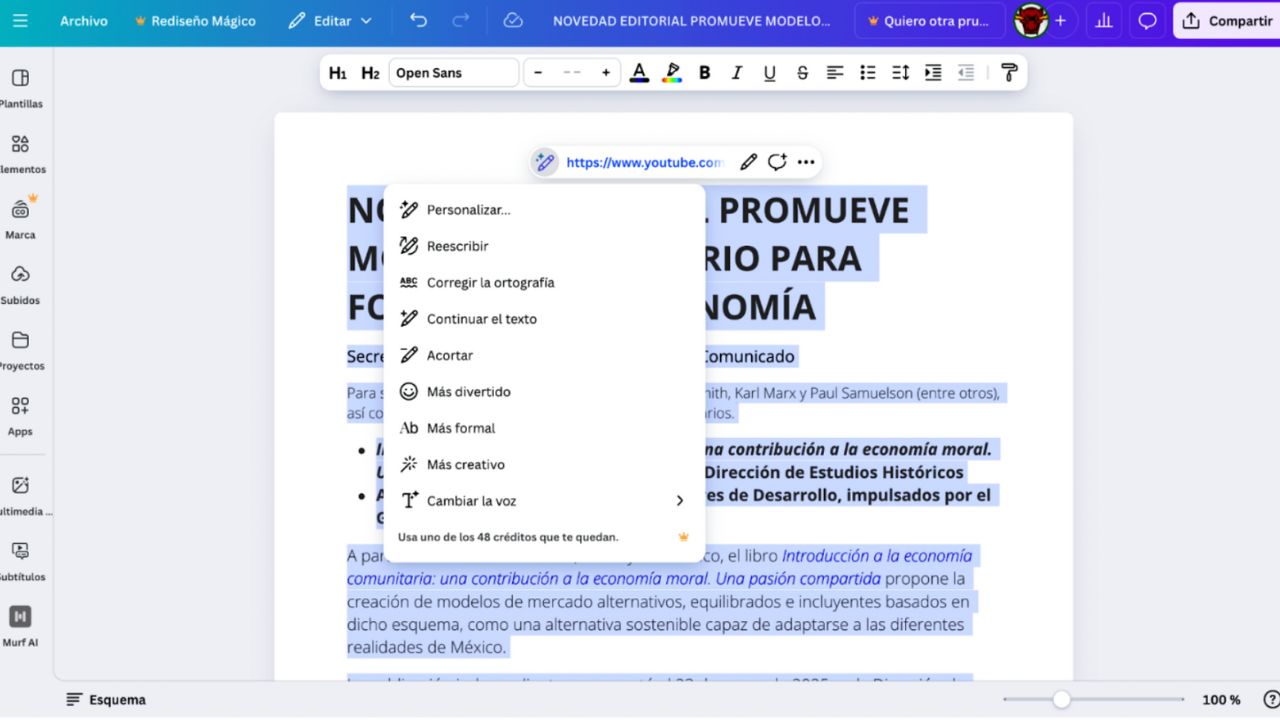Open the youtube.com link
The height and width of the screenshot is (720, 1280).
[644, 162]
